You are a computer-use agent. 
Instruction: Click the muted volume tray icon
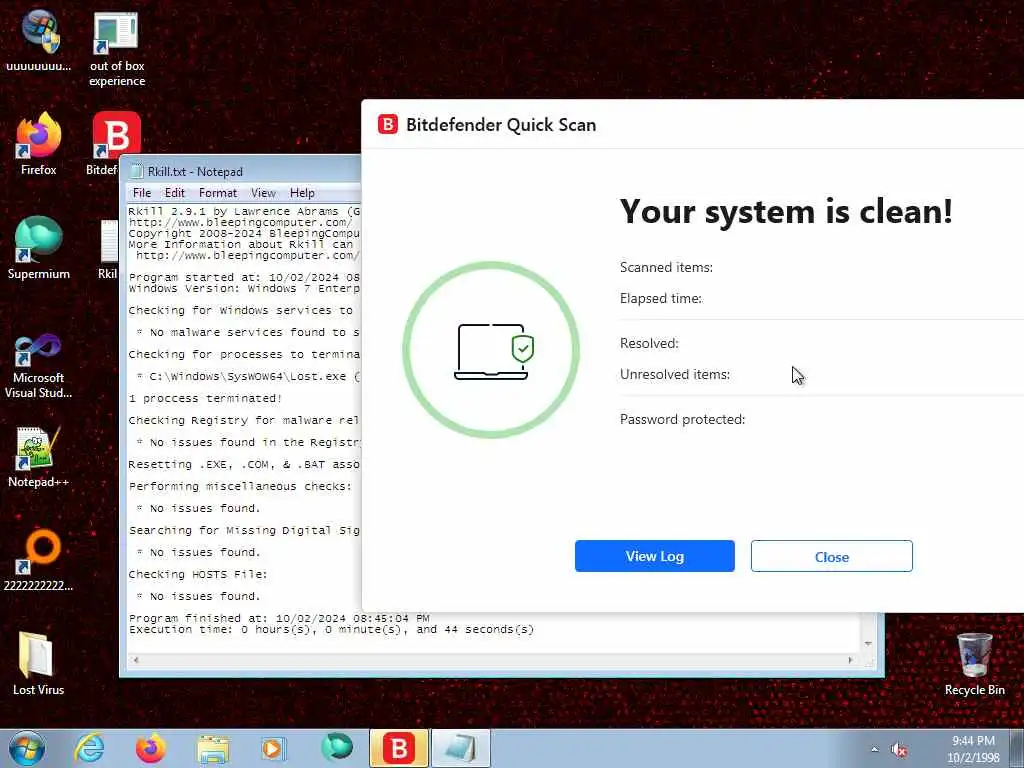pos(899,750)
